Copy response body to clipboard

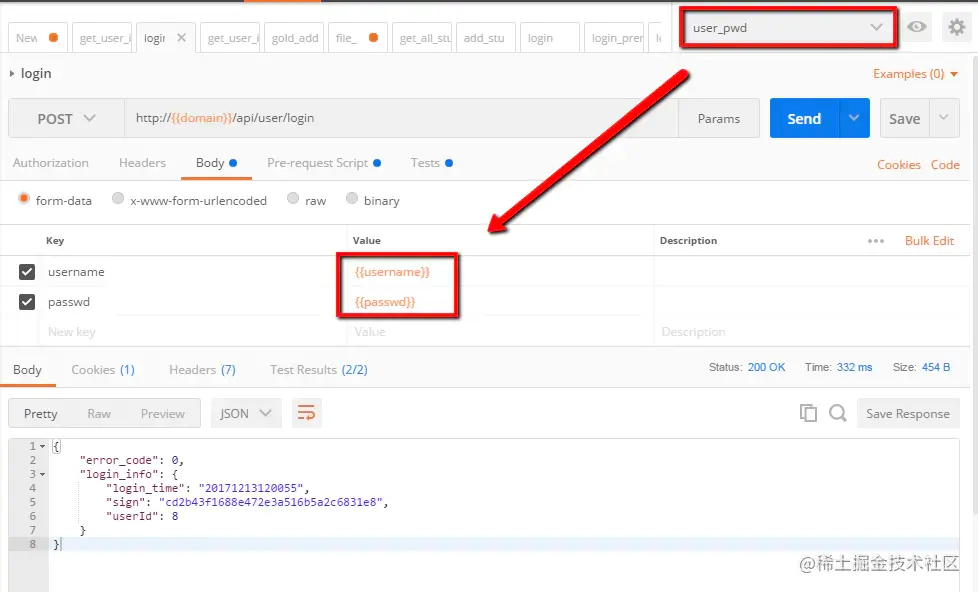808,413
